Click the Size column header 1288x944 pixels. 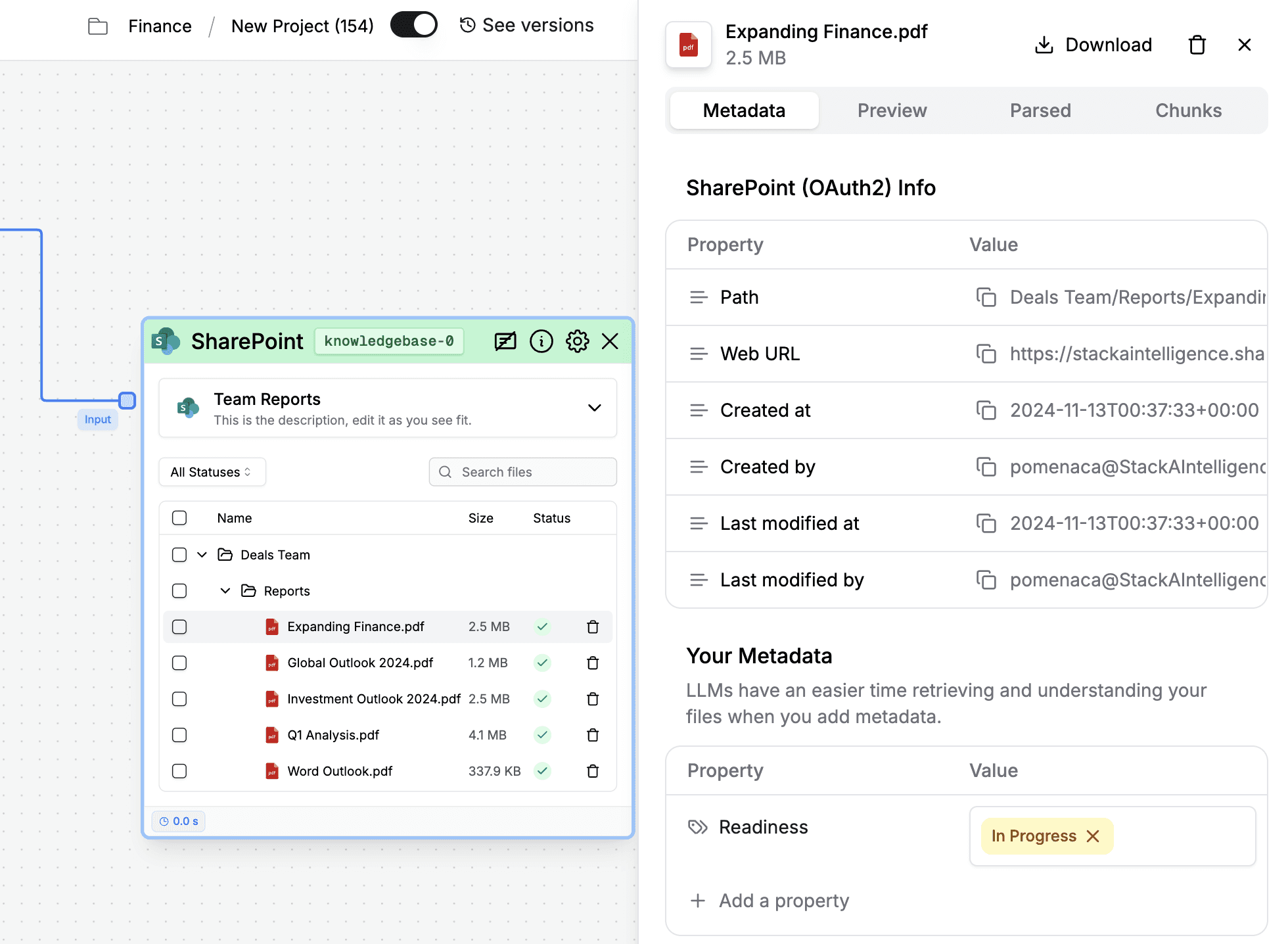click(481, 518)
